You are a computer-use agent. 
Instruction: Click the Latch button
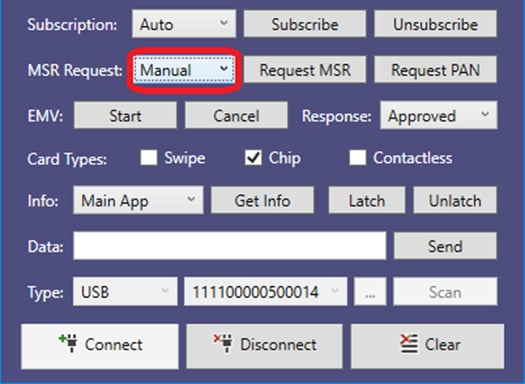click(367, 201)
